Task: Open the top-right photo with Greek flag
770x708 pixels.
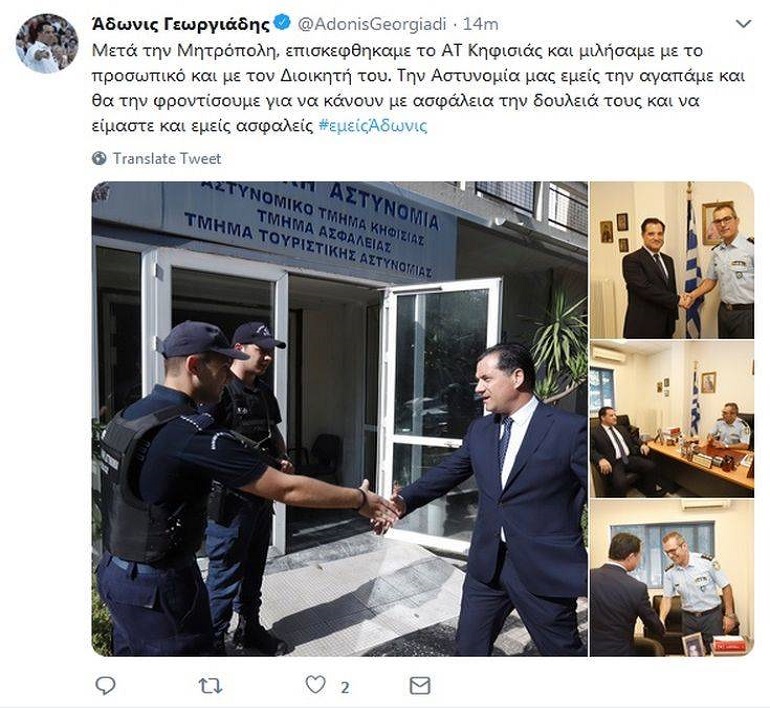Action: 672,260
